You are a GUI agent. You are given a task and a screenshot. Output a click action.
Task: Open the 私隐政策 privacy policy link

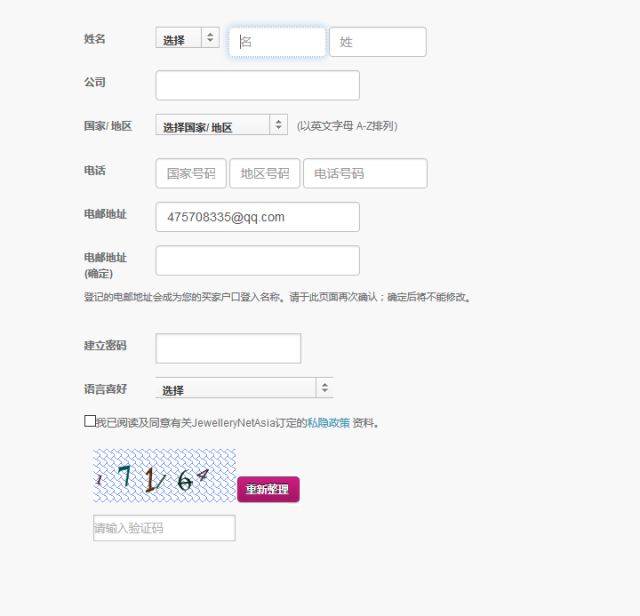coord(329,423)
